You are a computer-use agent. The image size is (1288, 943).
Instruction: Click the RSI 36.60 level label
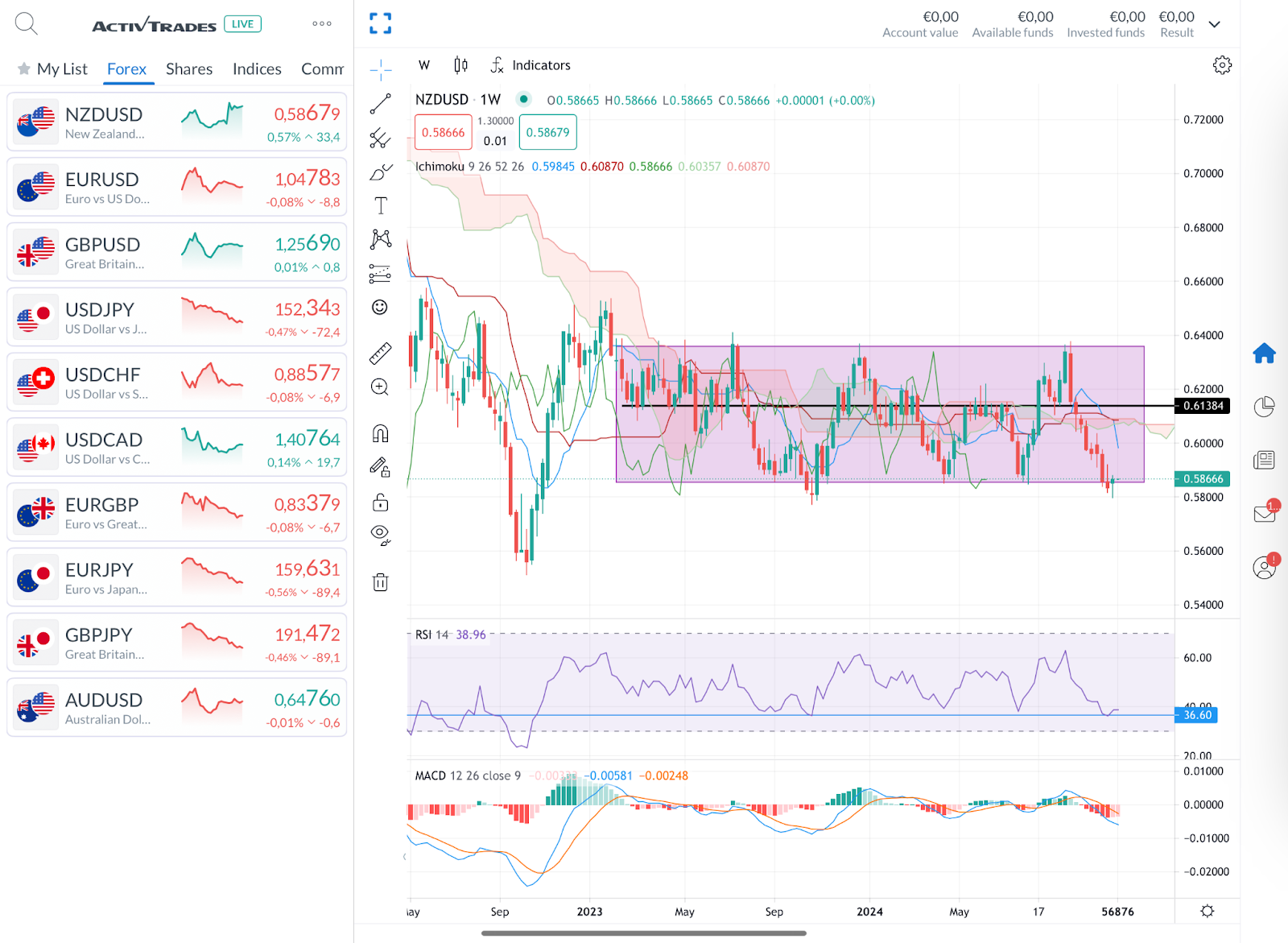[x=1197, y=715]
